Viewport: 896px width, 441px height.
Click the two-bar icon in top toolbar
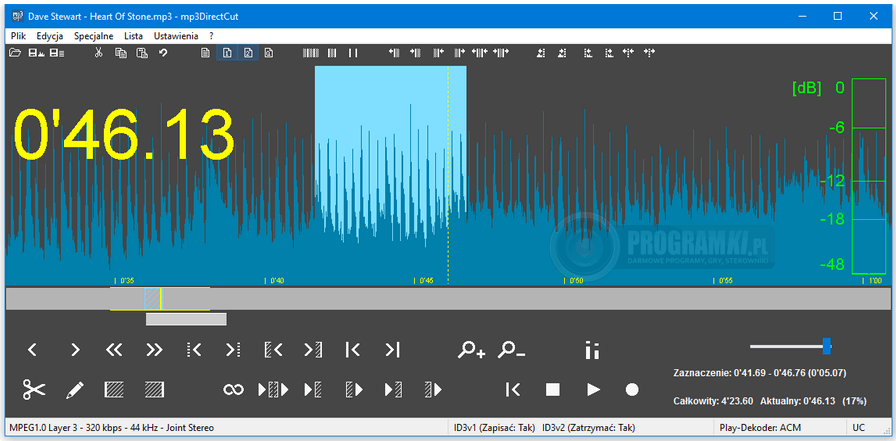click(353, 53)
